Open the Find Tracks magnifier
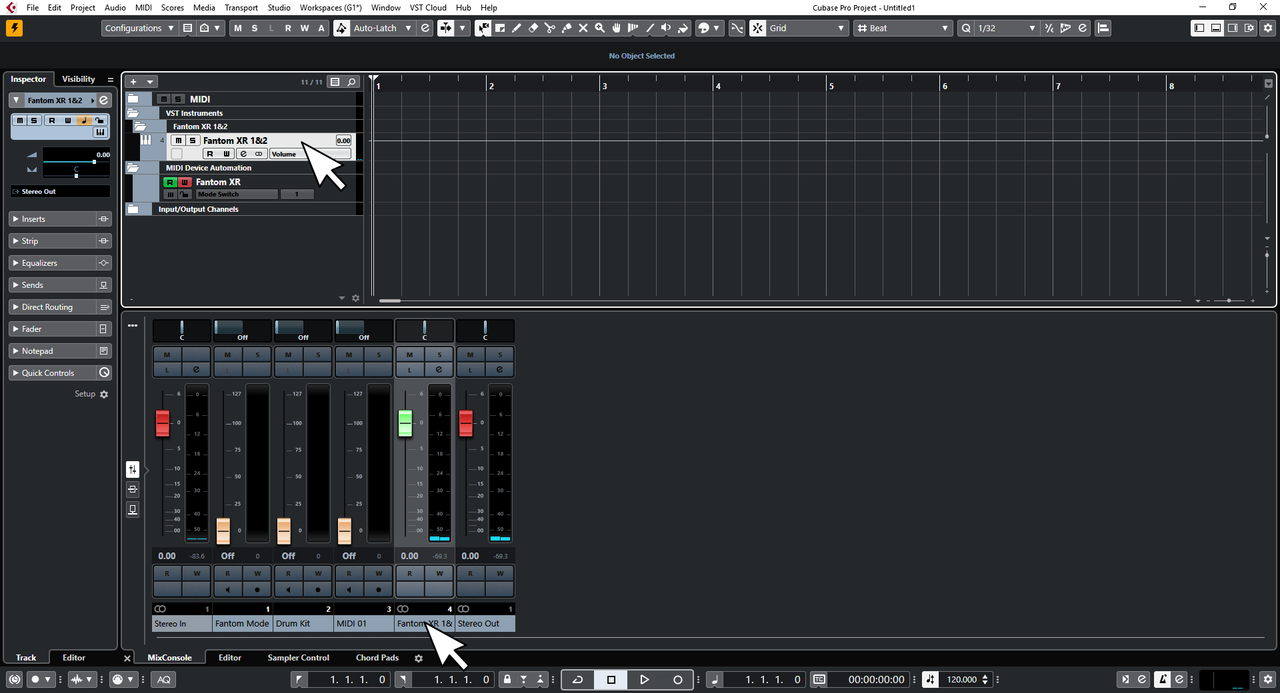The height and width of the screenshot is (693, 1280). 351,82
